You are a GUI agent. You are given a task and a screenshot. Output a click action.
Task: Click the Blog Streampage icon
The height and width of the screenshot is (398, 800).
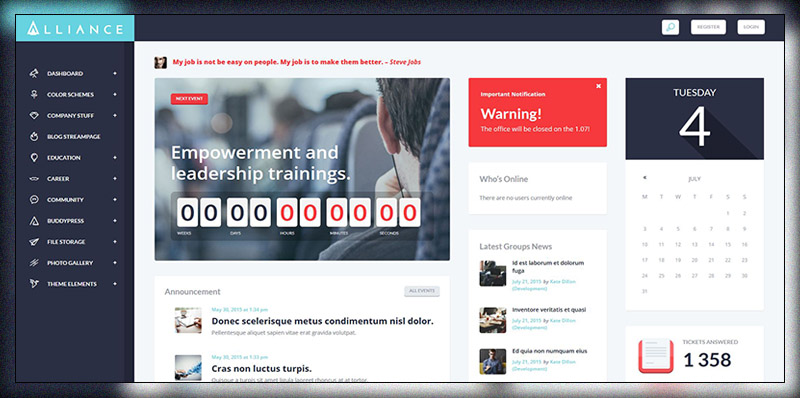coord(34,136)
